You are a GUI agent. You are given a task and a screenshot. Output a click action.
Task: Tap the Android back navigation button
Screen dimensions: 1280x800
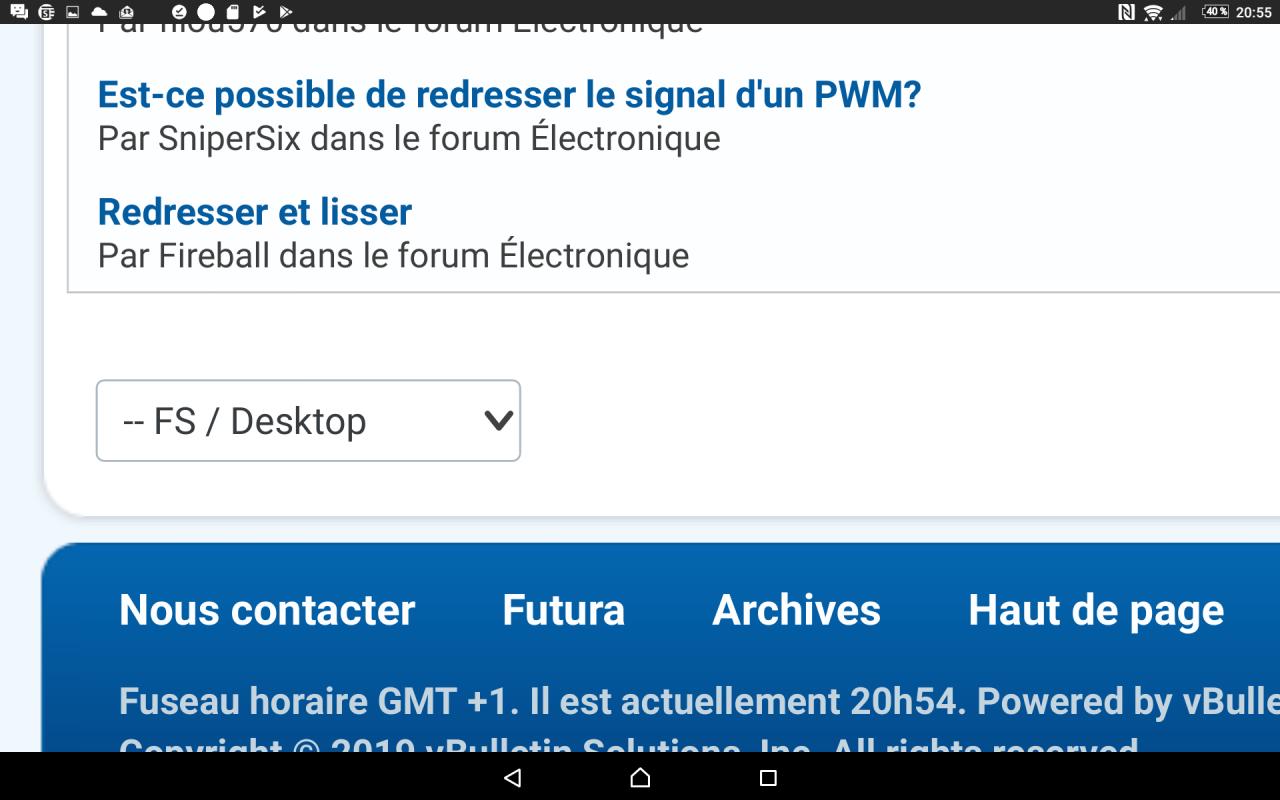click(x=513, y=777)
